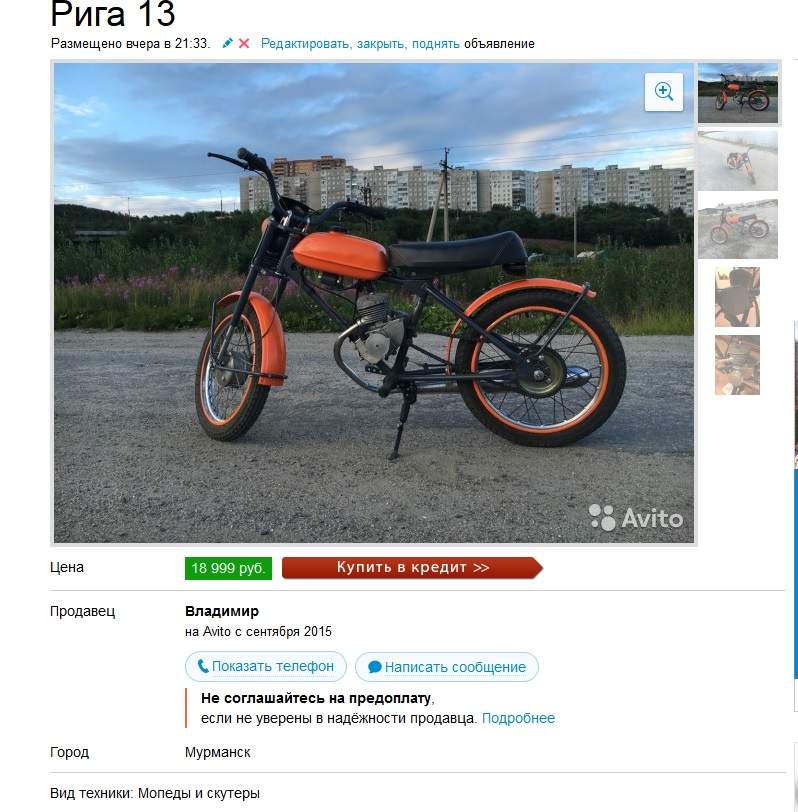Click the phone icon in Показать телефон
The width and height of the screenshot is (798, 812).
pyautogui.click(x=203, y=666)
